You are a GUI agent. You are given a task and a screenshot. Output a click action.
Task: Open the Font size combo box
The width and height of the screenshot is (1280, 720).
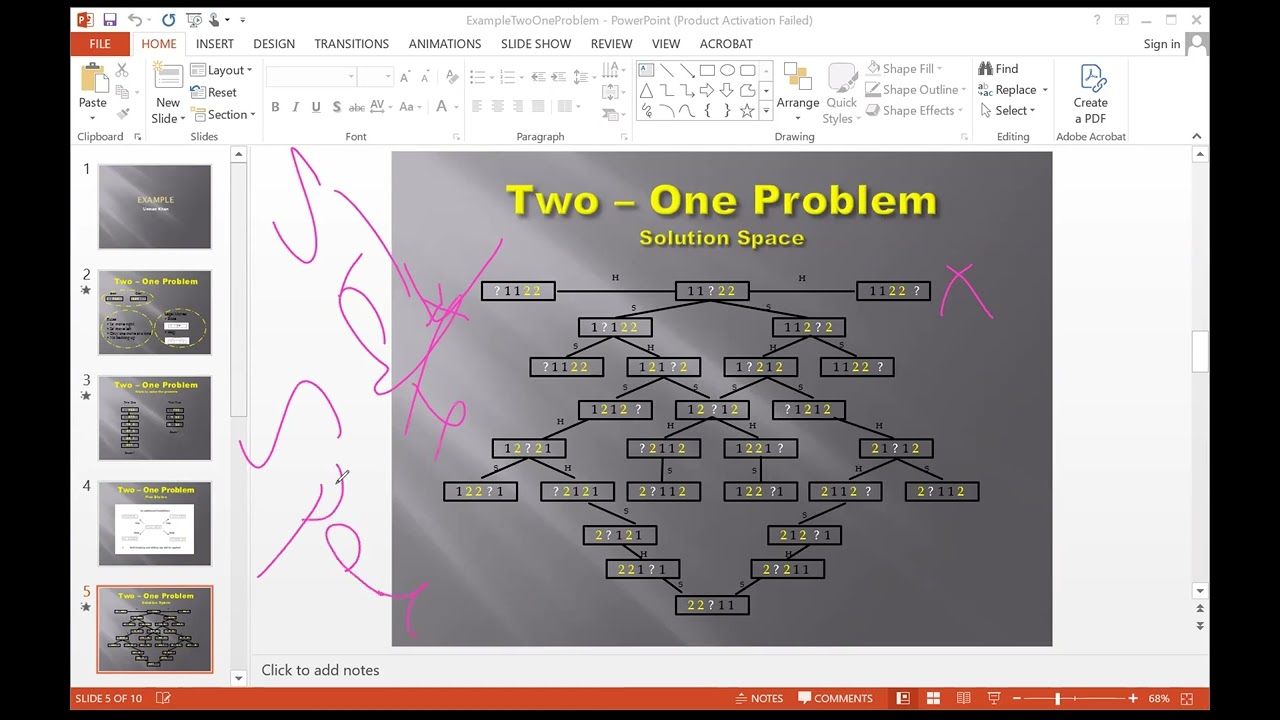click(x=375, y=77)
